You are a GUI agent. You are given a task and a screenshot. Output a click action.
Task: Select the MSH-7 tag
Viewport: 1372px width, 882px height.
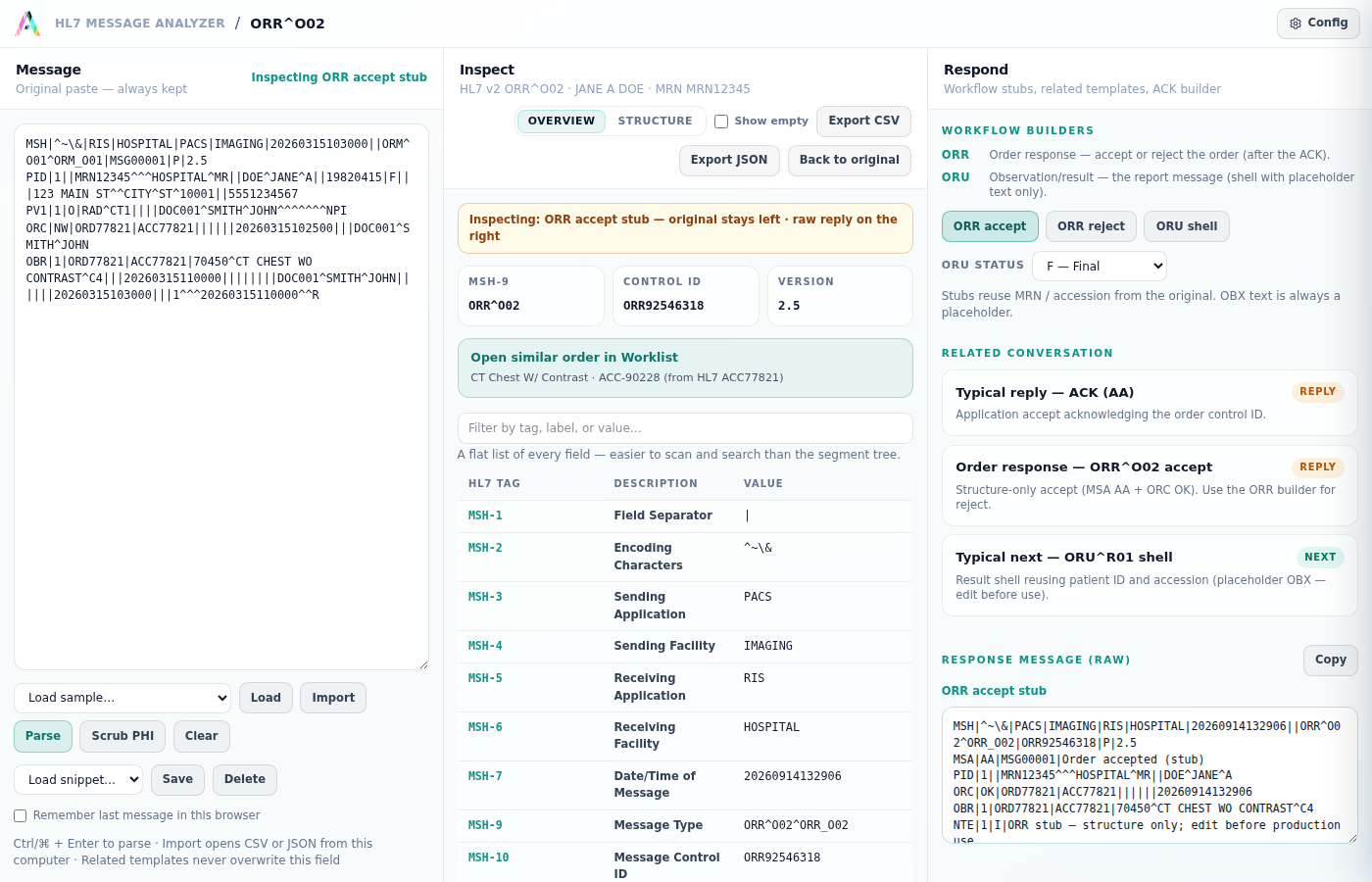click(x=485, y=776)
